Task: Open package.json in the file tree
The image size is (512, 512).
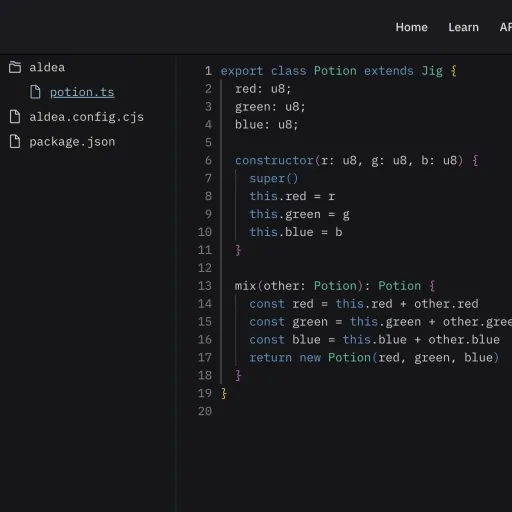Action: tap(72, 142)
